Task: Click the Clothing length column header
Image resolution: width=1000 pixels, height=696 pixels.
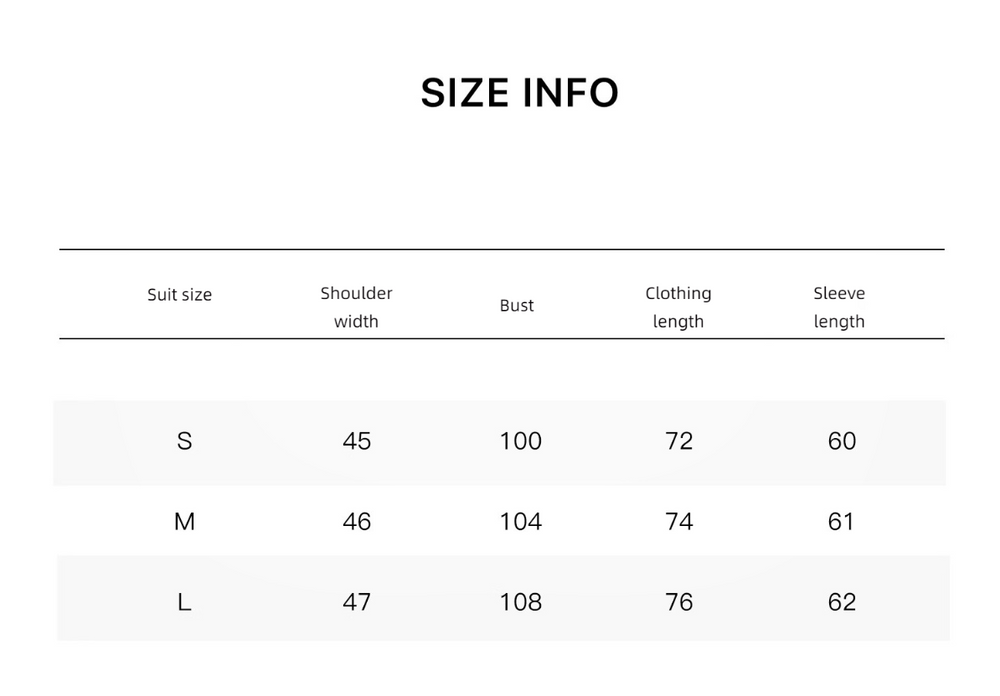Action: tap(678, 307)
